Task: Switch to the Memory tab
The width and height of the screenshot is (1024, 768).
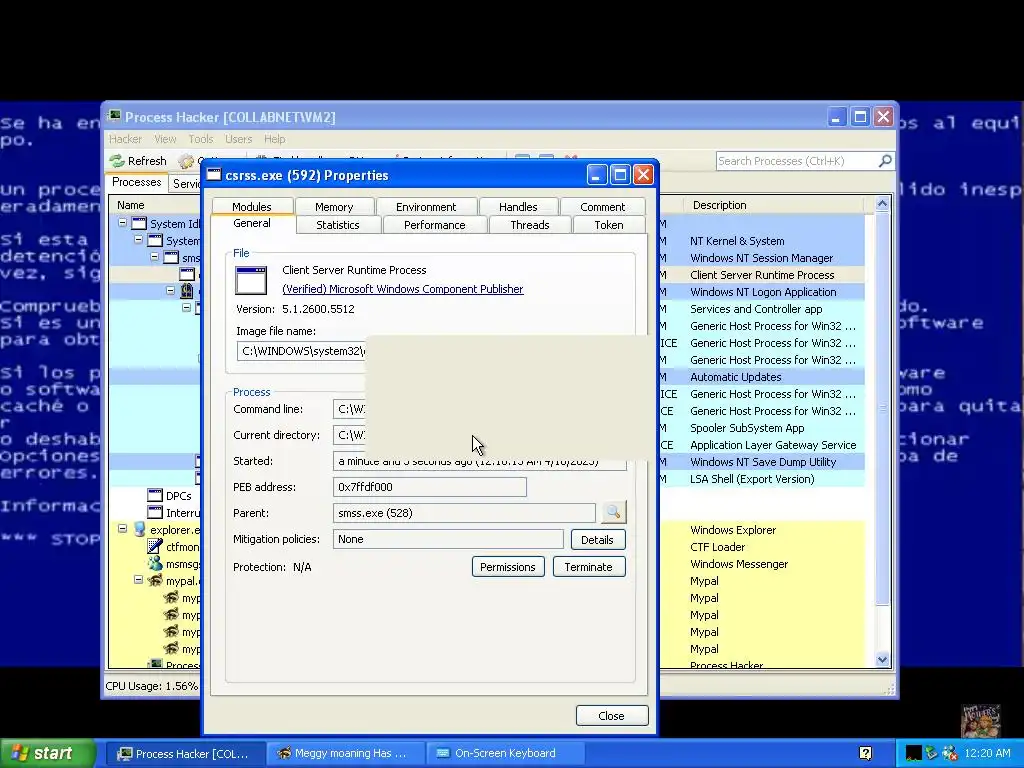Action: [x=334, y=206]
